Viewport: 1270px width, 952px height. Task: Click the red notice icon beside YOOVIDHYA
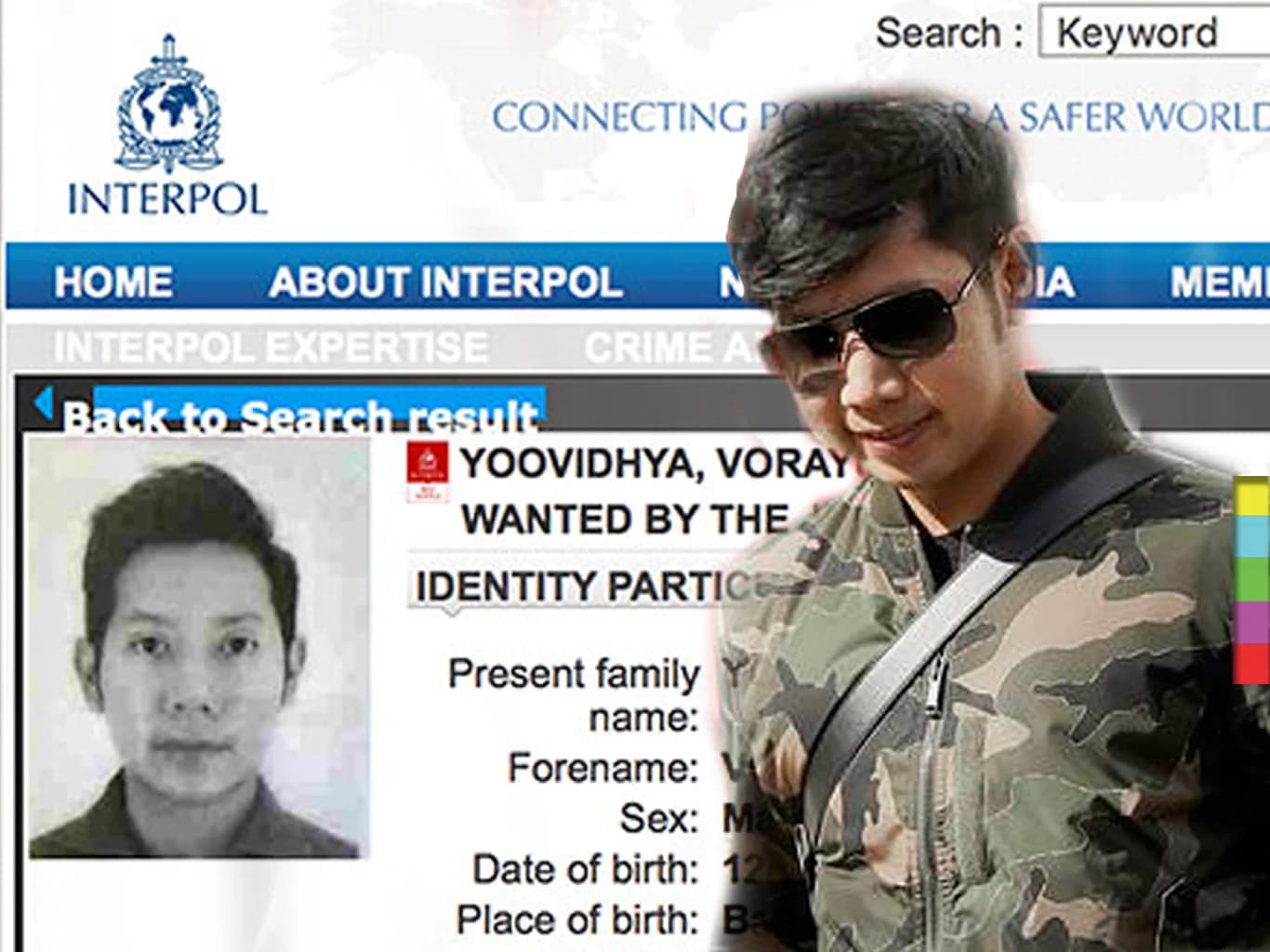click(x=427, y=473)
